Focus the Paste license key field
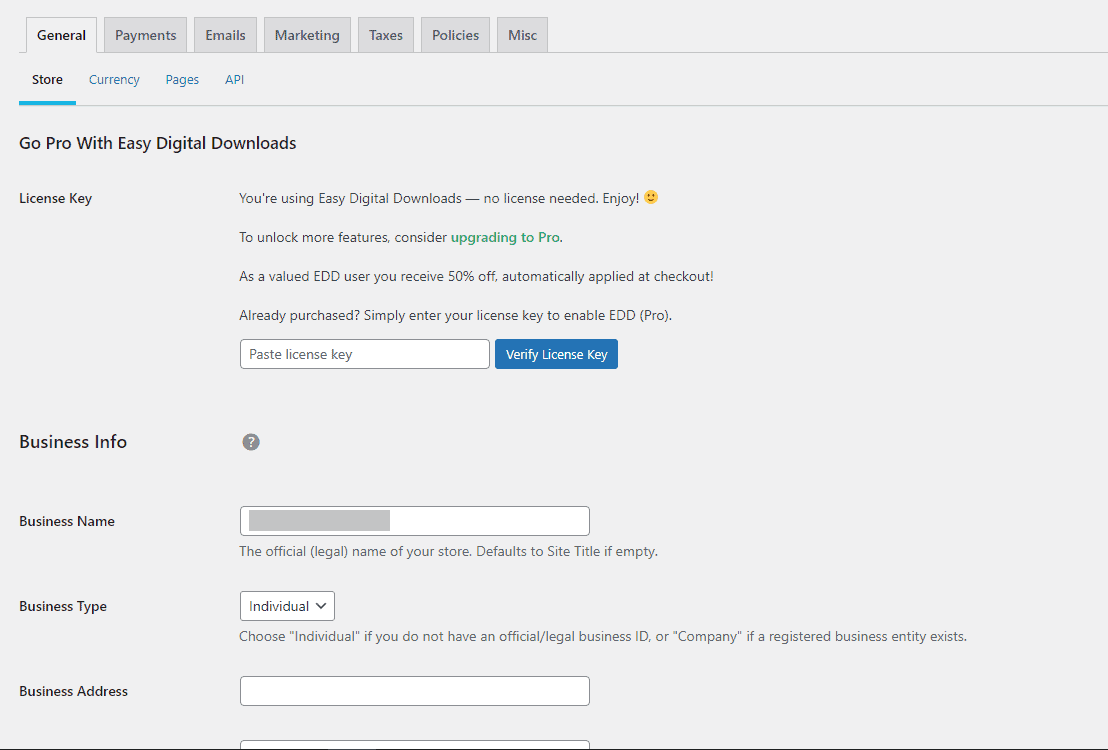Screen dimensions: 1108x750 [364, 354]
